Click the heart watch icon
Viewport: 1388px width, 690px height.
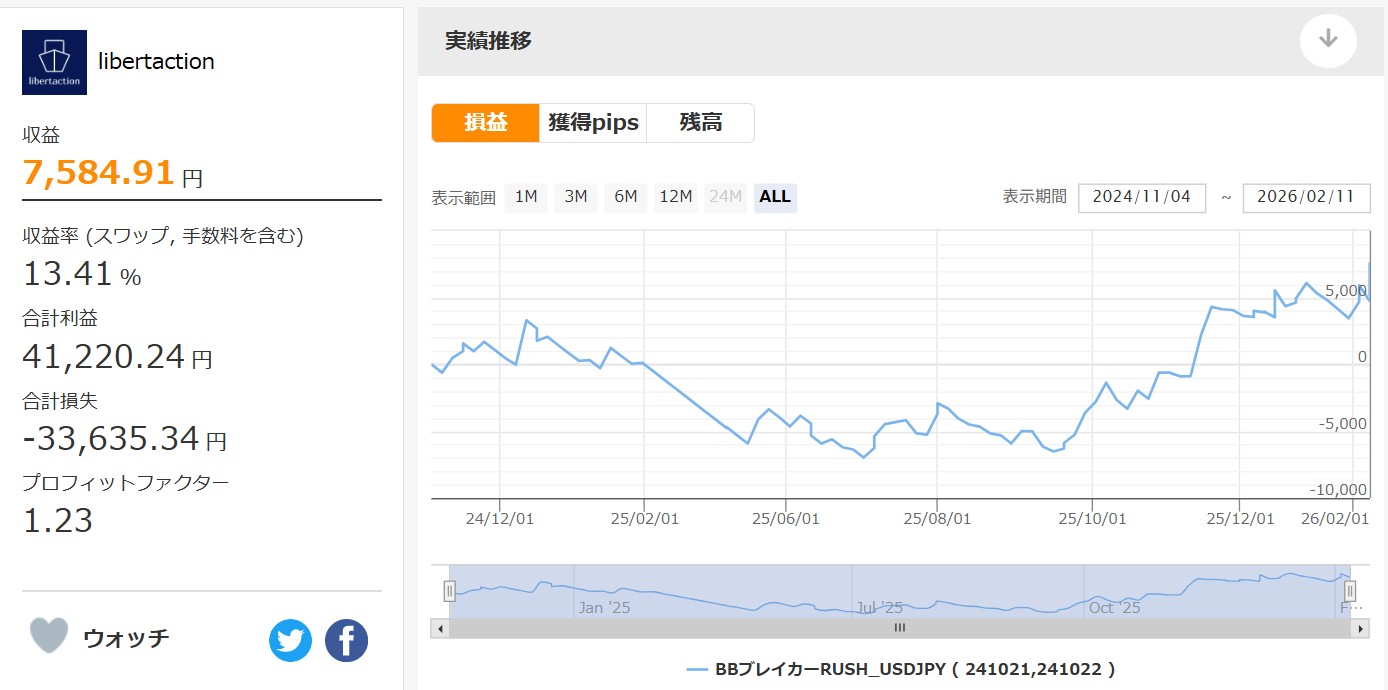49,636
